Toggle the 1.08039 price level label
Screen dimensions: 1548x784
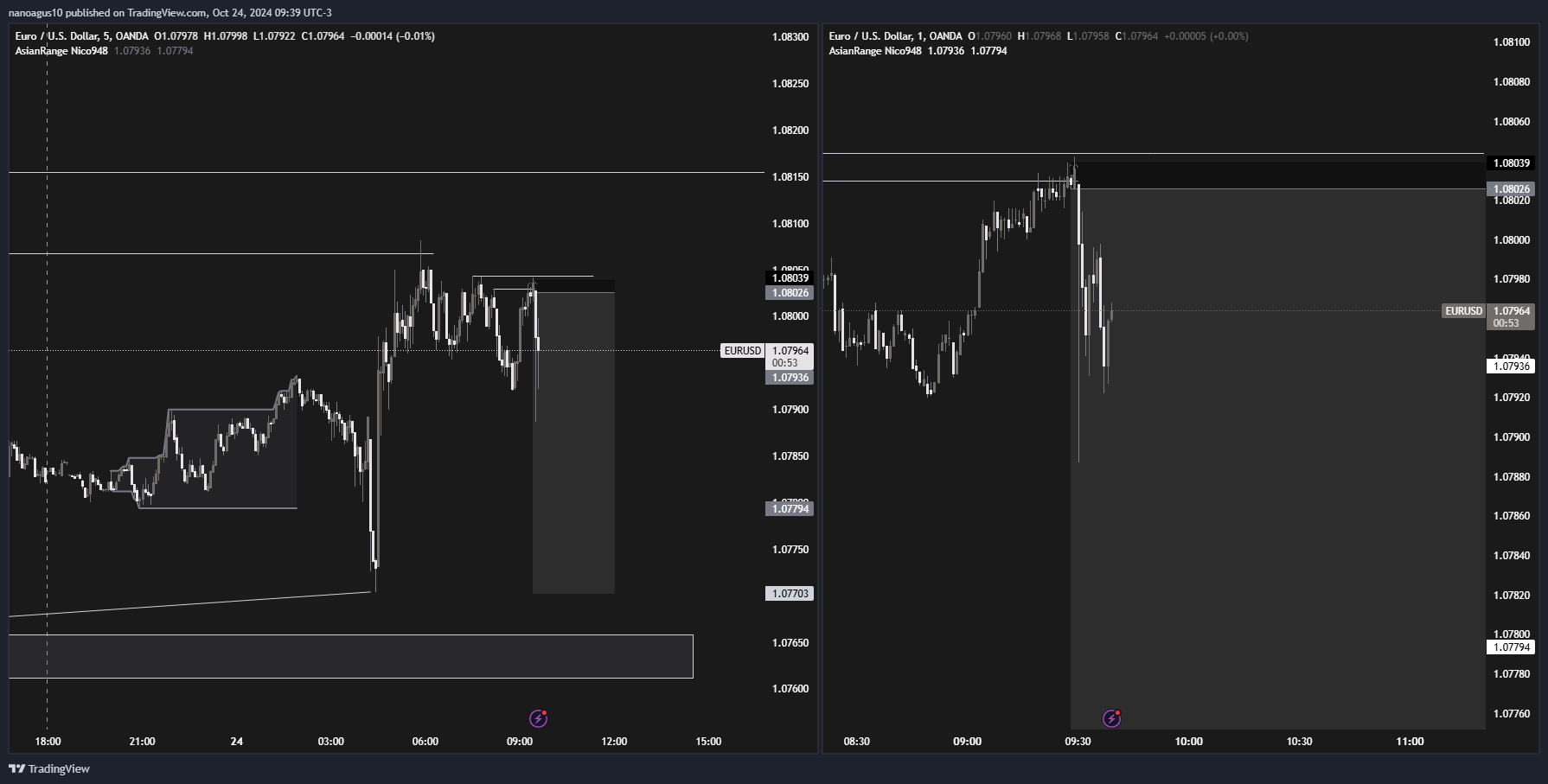(x=790, y=278)
